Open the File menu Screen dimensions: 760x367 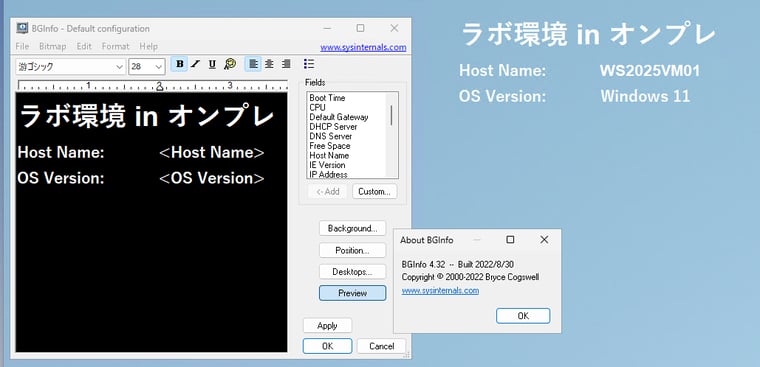22,47
